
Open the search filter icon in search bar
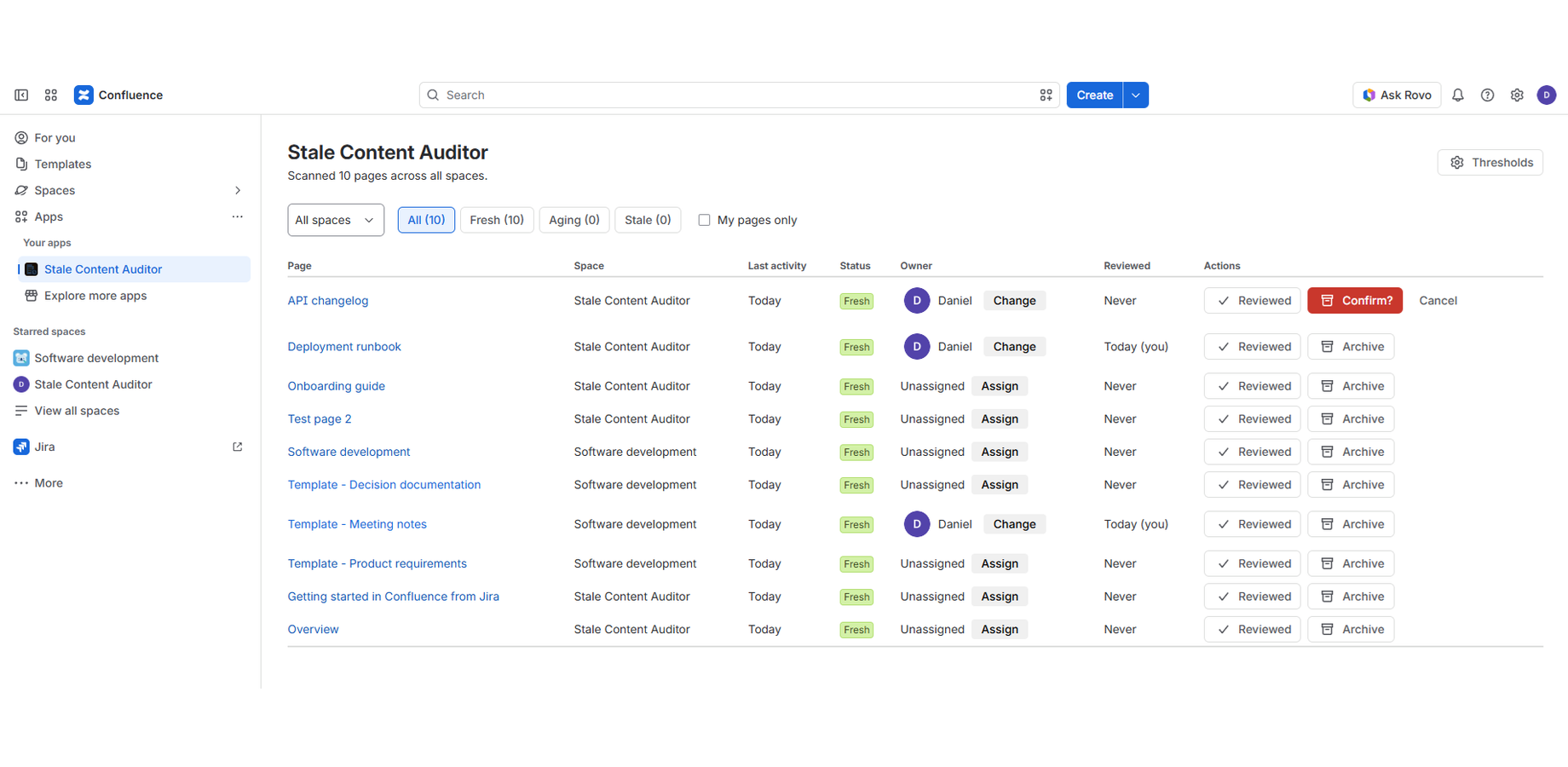pyautogui.click(x=1046, y=95)
